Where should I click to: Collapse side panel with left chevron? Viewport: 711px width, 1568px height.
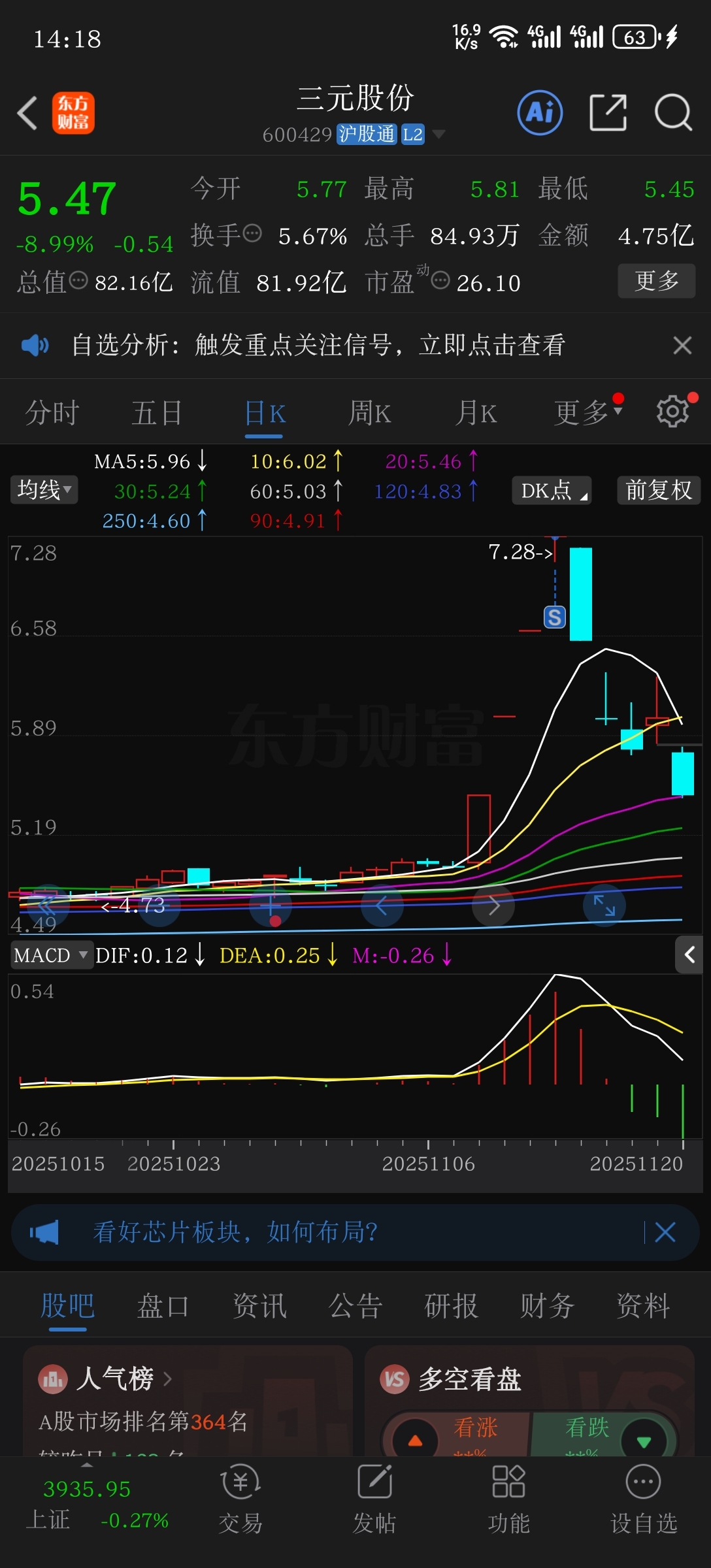(x=689, y=955)
